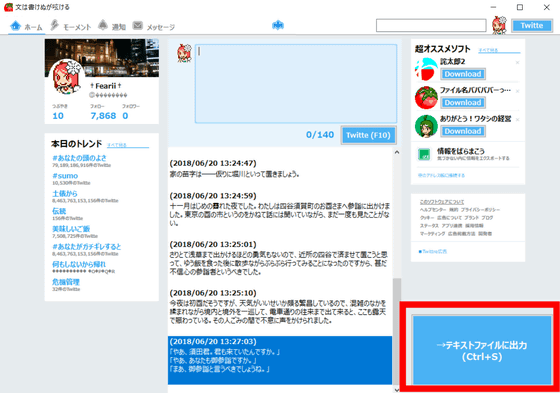Image resolution: width=560 pixels, height=393 pixels.
Task: Open trend #あなたがガチギレすると
Action: pyautogui.click(x=87, y=247)
